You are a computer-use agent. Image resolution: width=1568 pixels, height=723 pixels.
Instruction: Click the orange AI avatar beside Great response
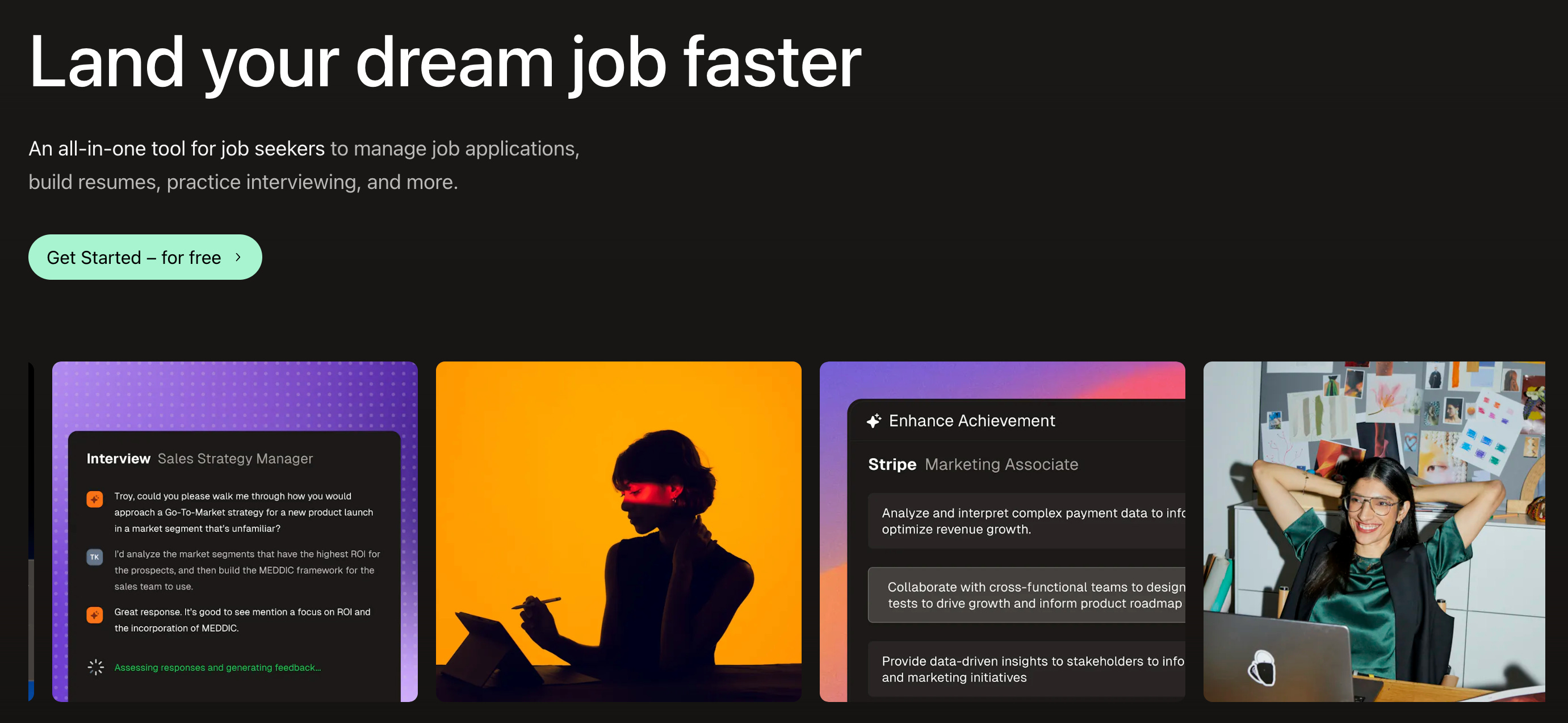(x=94, y=615)
